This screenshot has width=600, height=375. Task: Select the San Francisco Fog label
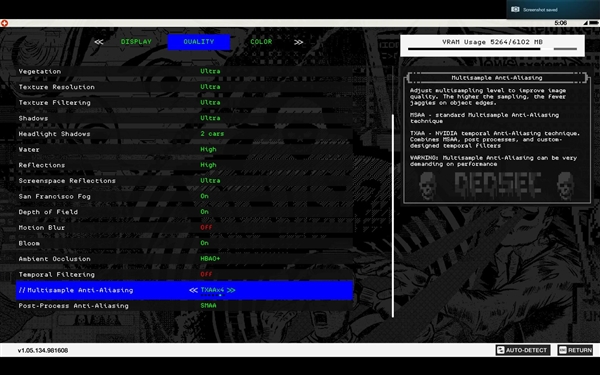(54, 197)
